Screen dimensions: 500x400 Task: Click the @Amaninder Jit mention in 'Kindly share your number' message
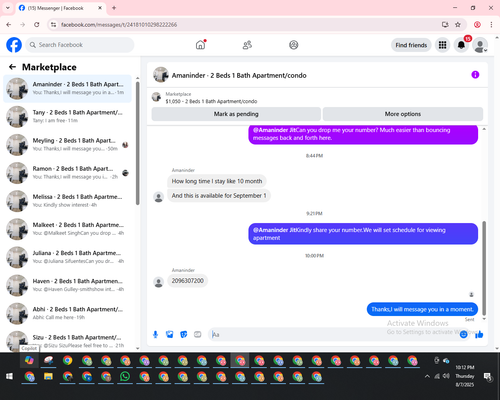pos(274,230)
